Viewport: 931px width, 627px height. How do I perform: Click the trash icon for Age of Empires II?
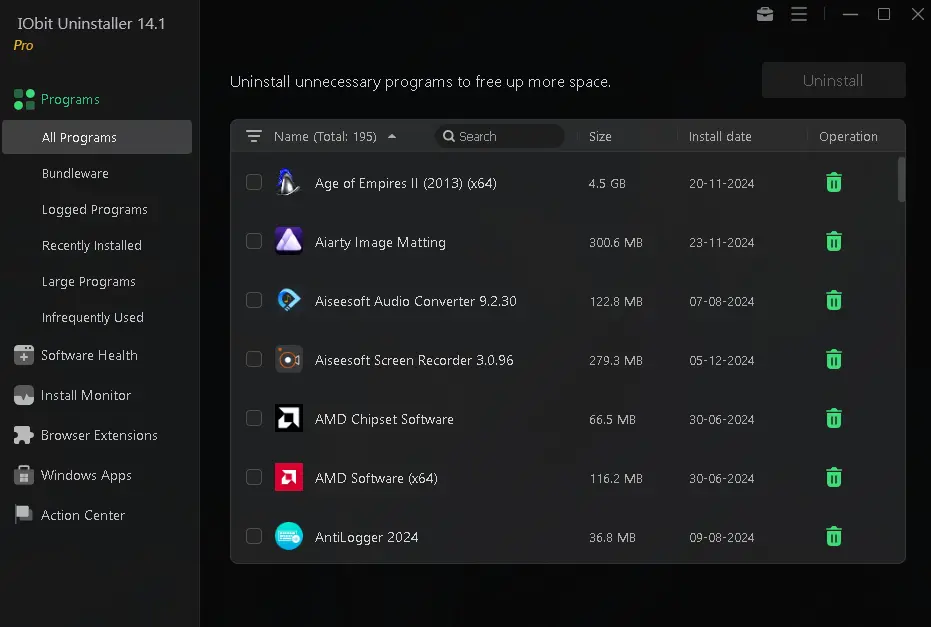click(x=833, y=183)
